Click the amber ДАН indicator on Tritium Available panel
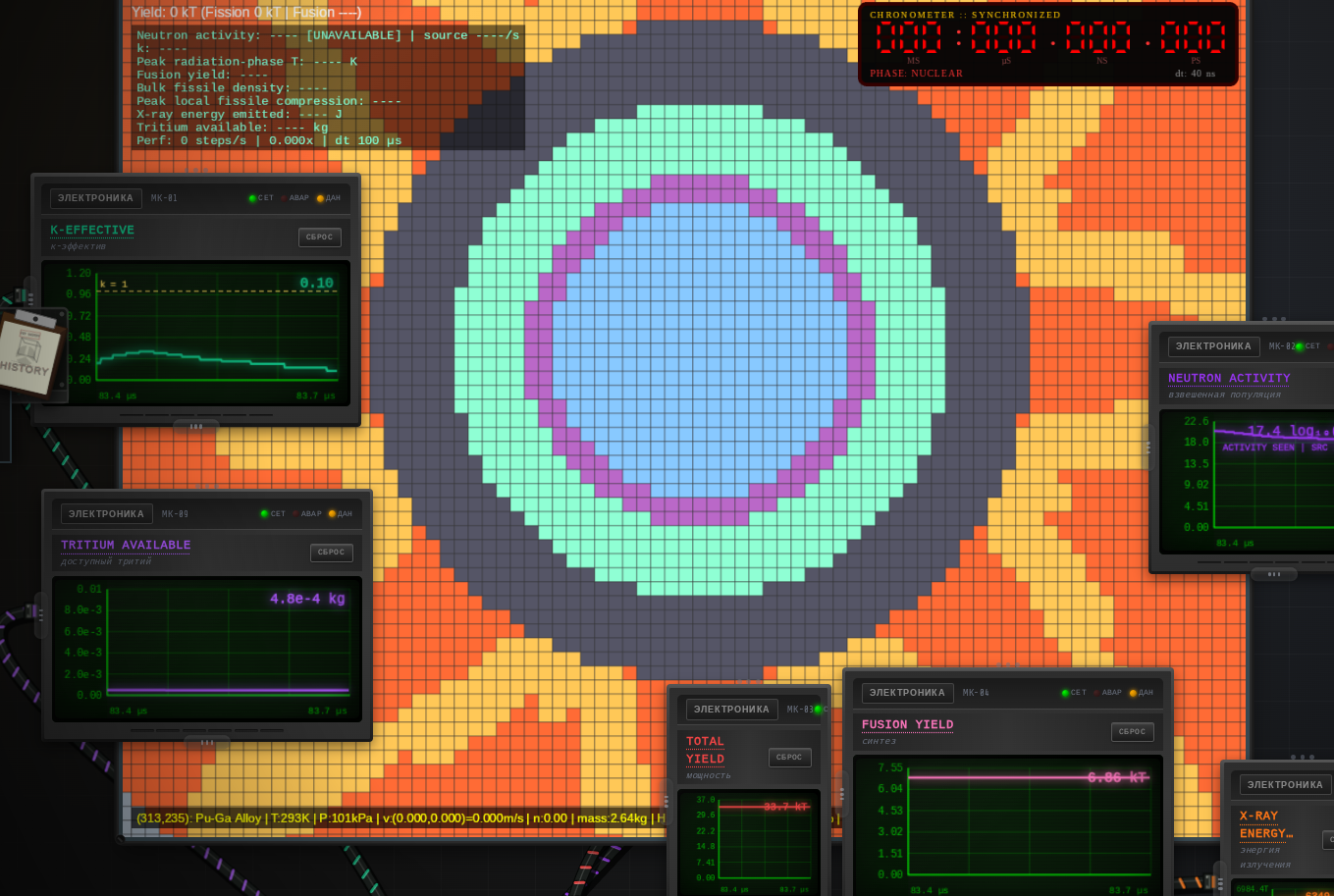 pos(332,513)
